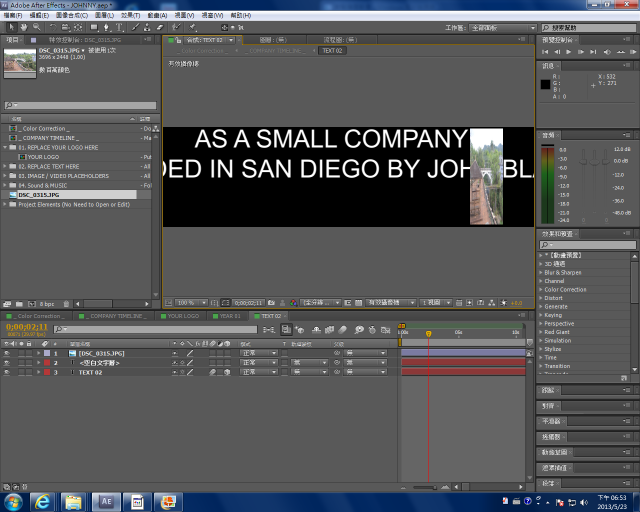This screenshot has width=640, height=512.
Task: Select the Pan Behind anchor tool
Action: 78,27
